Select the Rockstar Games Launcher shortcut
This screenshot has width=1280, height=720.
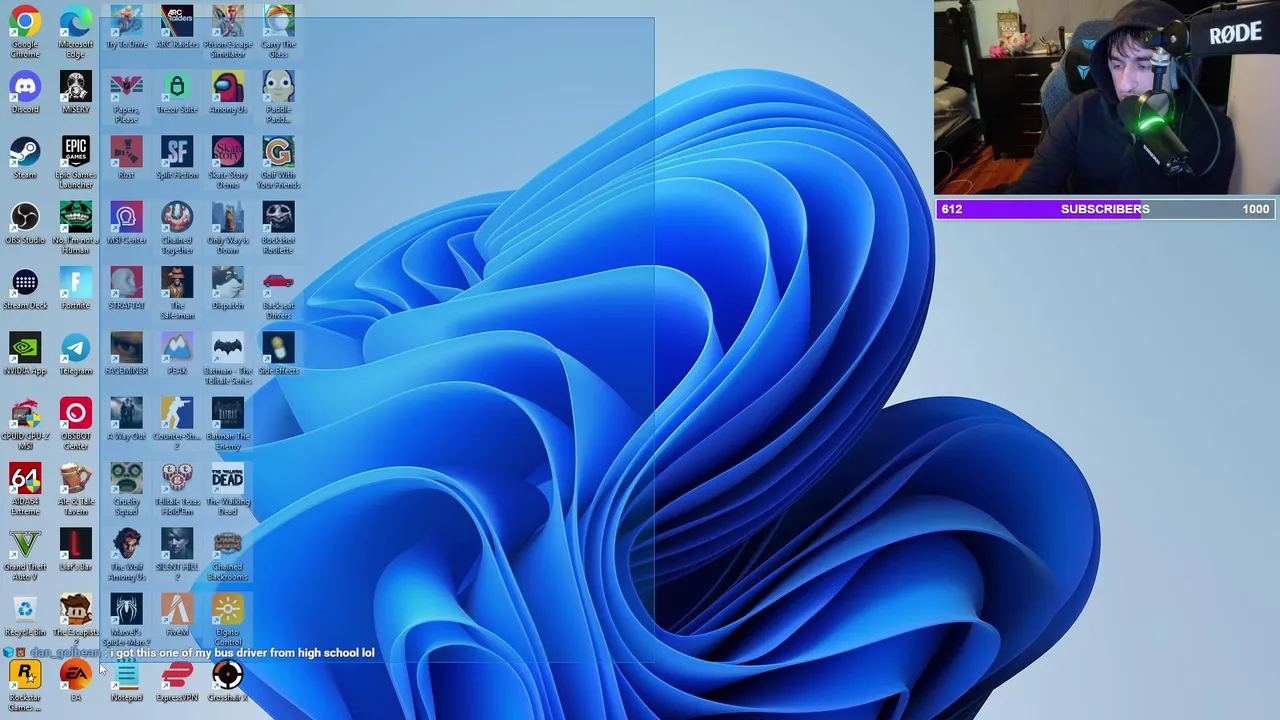click(25, 686)
